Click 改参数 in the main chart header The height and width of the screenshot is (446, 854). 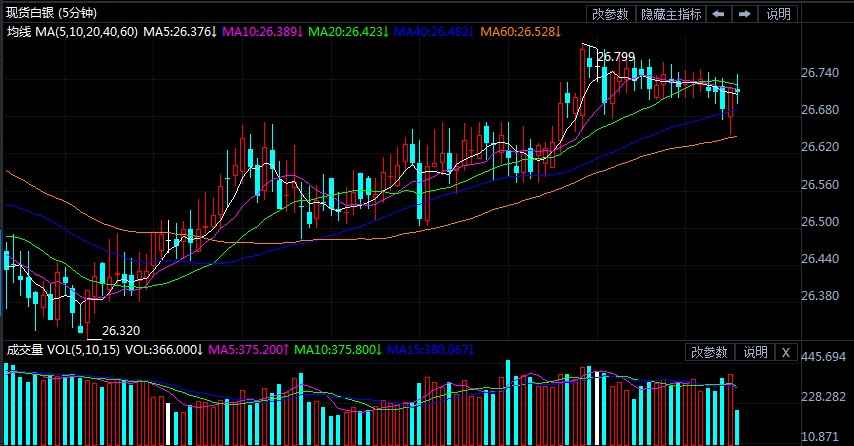click(610, 14)
